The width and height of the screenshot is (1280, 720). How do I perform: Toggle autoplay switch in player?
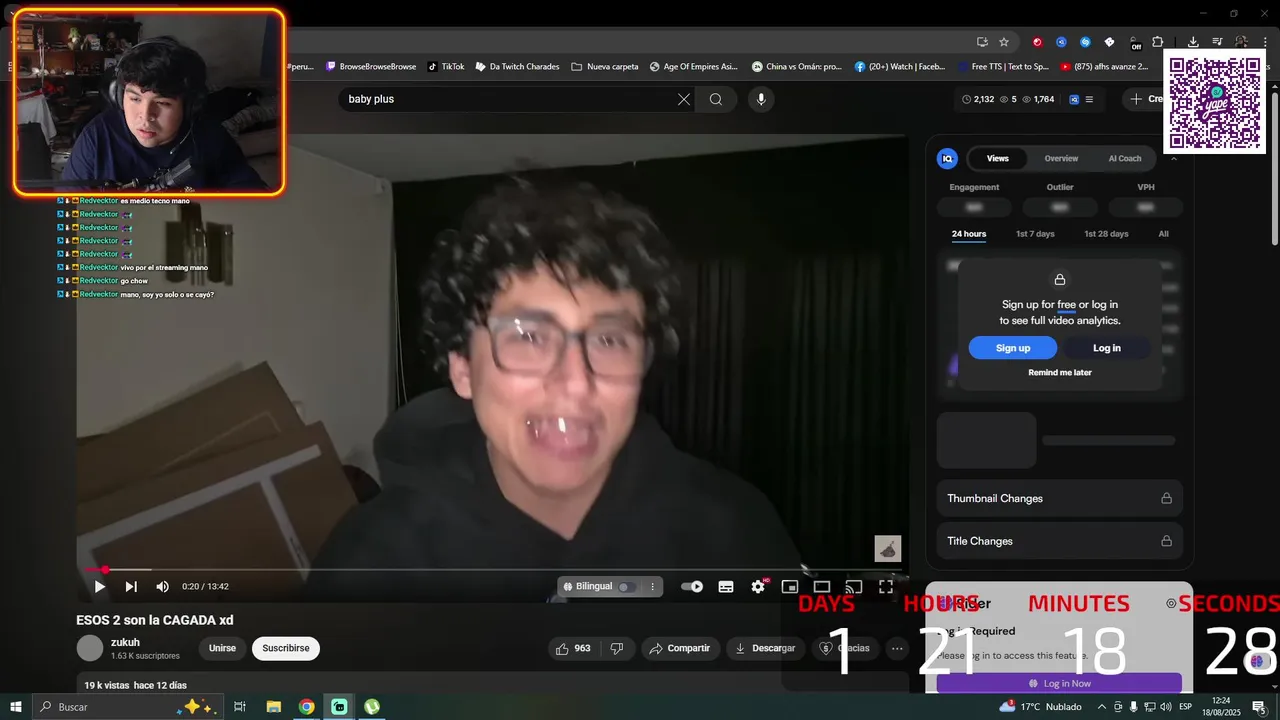692,587
